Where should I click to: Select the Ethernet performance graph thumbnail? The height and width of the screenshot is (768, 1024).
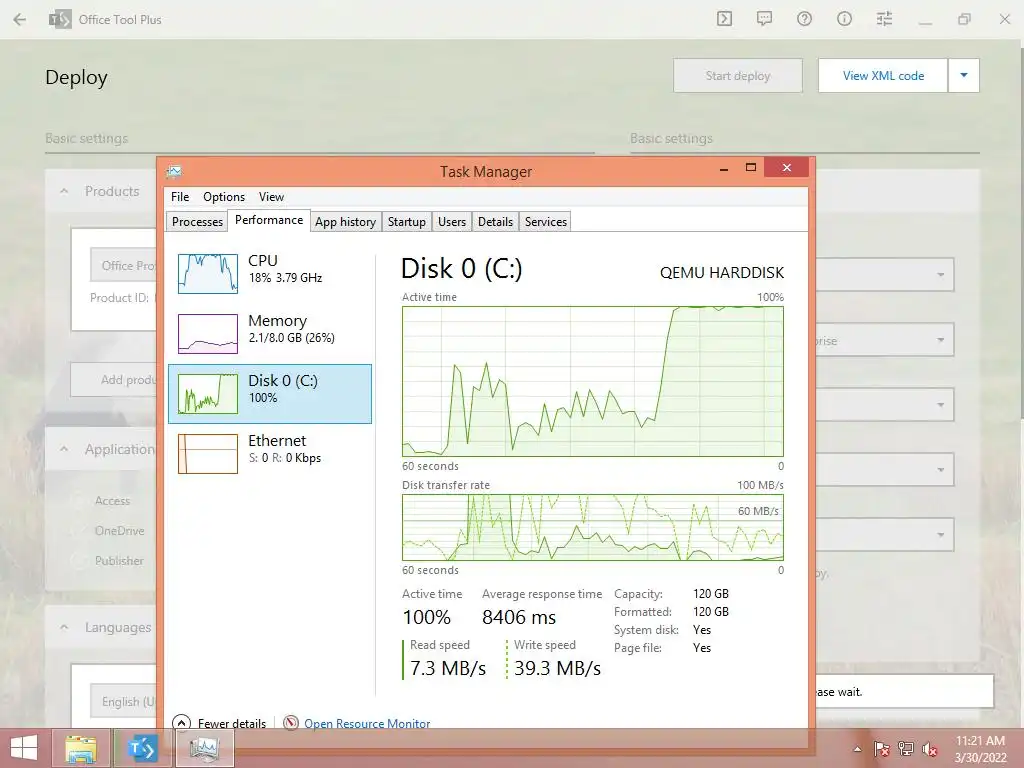coord(208,454)
